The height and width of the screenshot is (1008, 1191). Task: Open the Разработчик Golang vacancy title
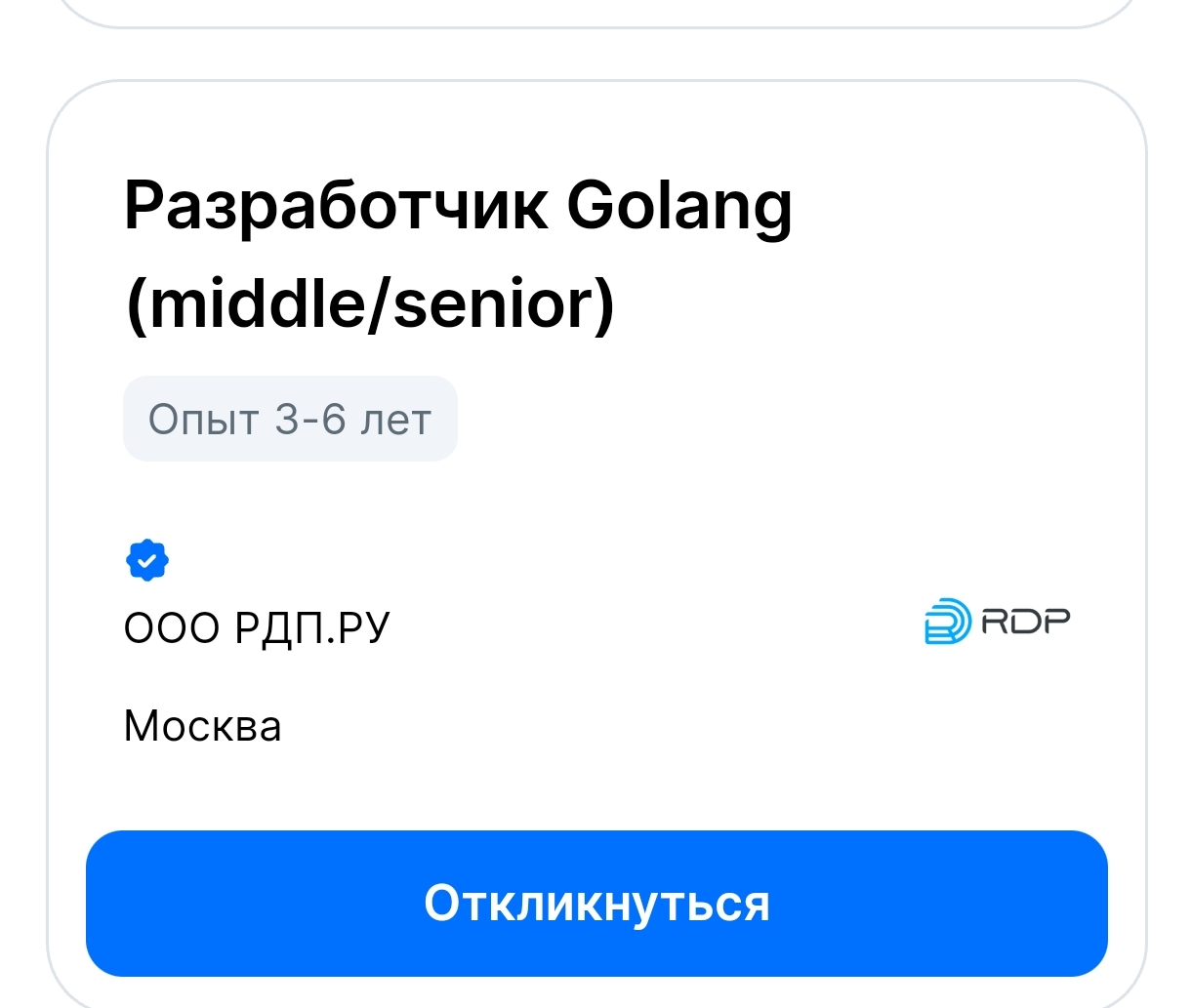click(x=457, y=207)
